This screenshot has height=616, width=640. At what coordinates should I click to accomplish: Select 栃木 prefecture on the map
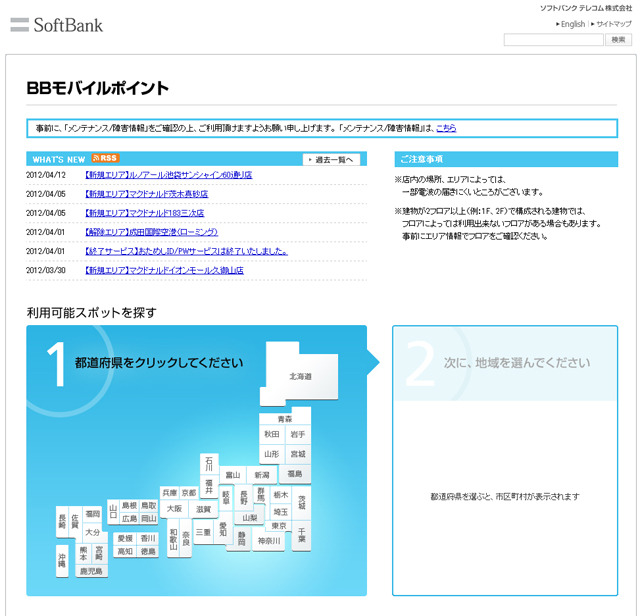(281, 495)
